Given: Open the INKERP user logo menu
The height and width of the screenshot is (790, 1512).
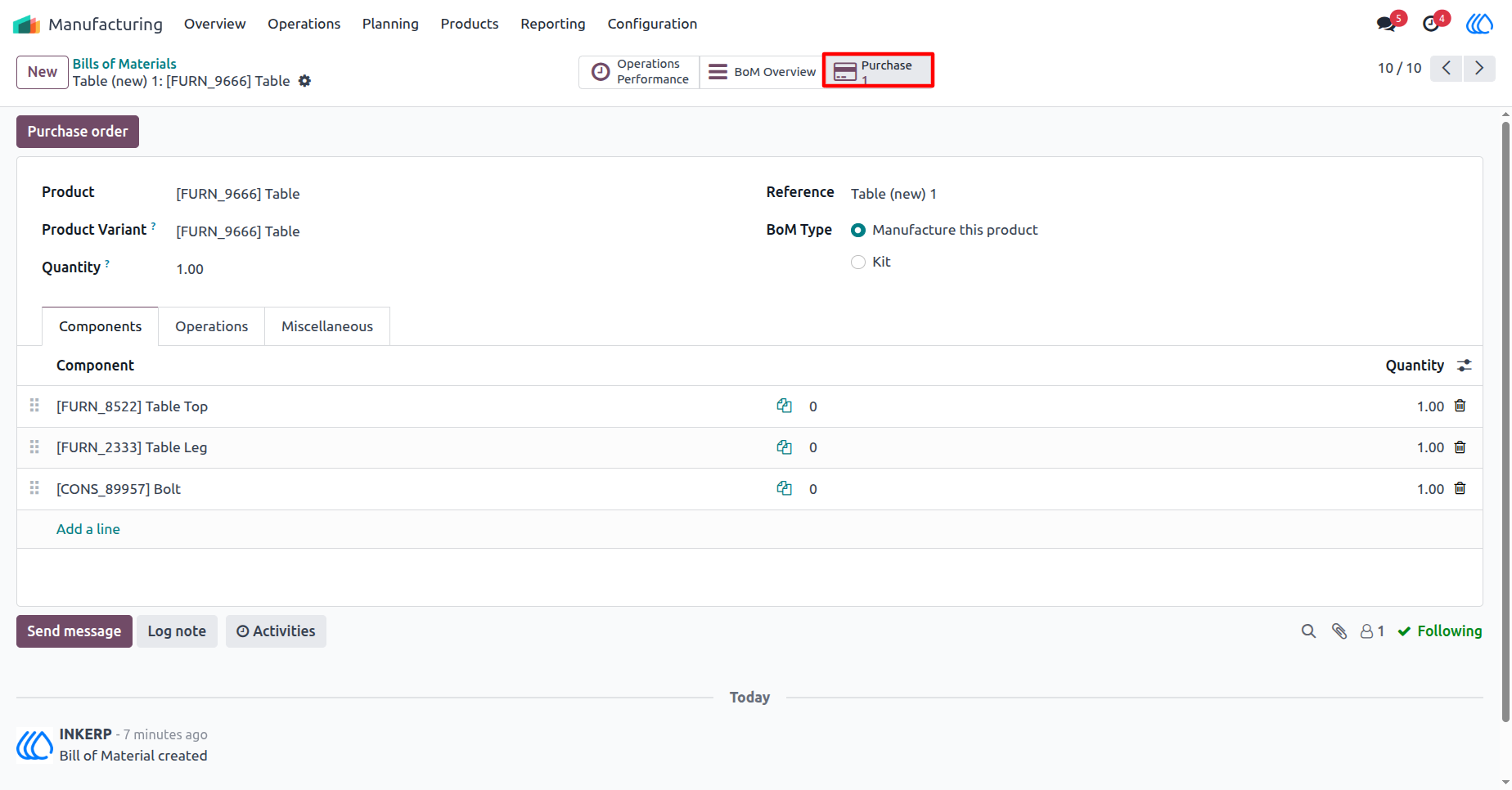Looking at the screenshot, I should pyautogui.click(x=1479, y=24).
